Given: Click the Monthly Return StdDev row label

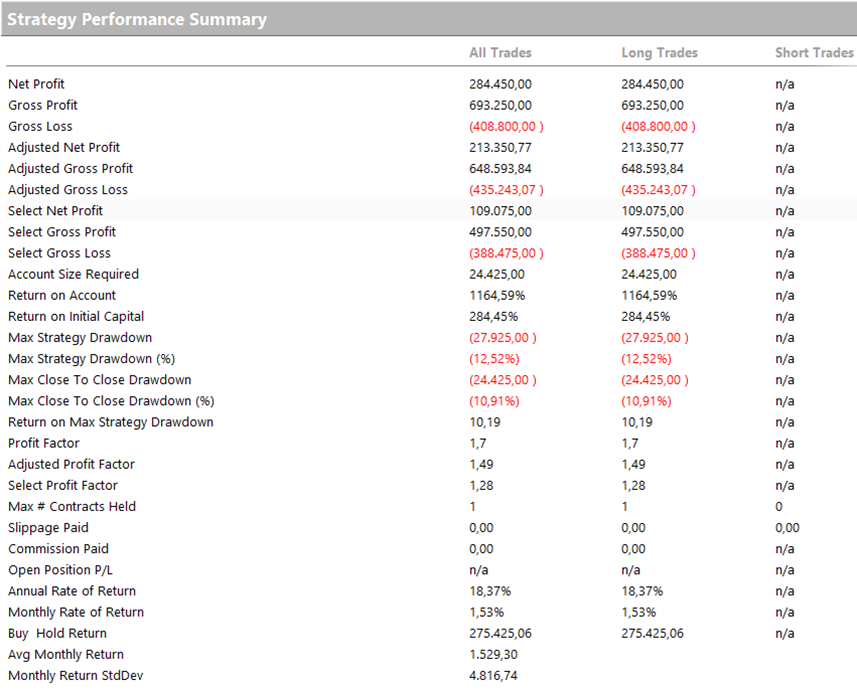Looking at the screenshot, I should [x=75, y=675].
